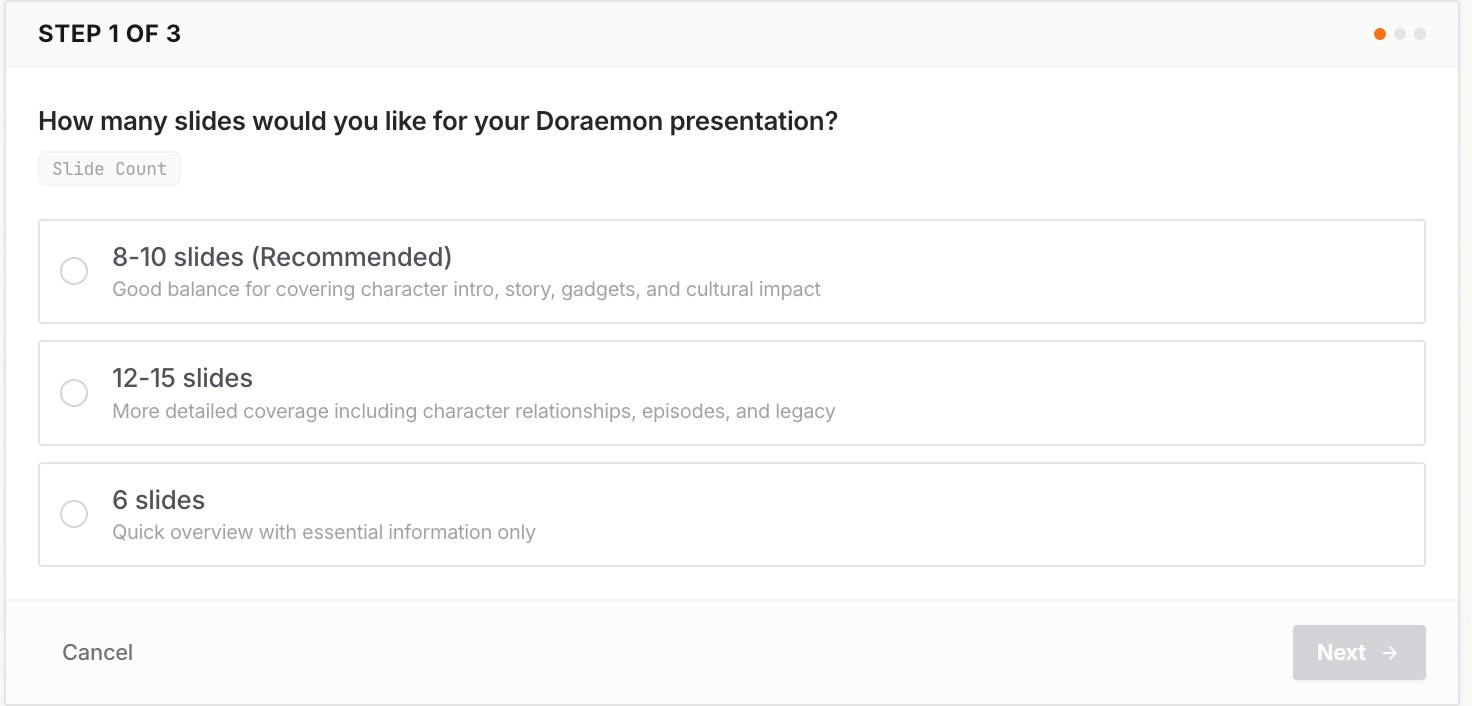1472x706 pixels.
Task: Click the third step progress dot
Action: click(x=1420, y=34)
